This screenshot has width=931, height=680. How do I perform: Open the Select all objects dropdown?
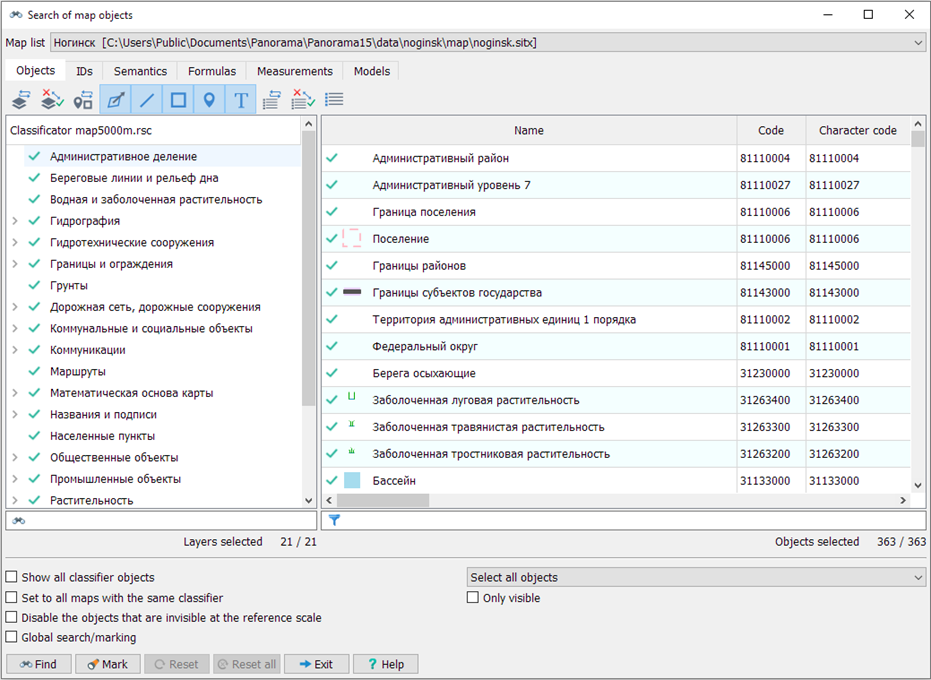click(x=918, y=578)
